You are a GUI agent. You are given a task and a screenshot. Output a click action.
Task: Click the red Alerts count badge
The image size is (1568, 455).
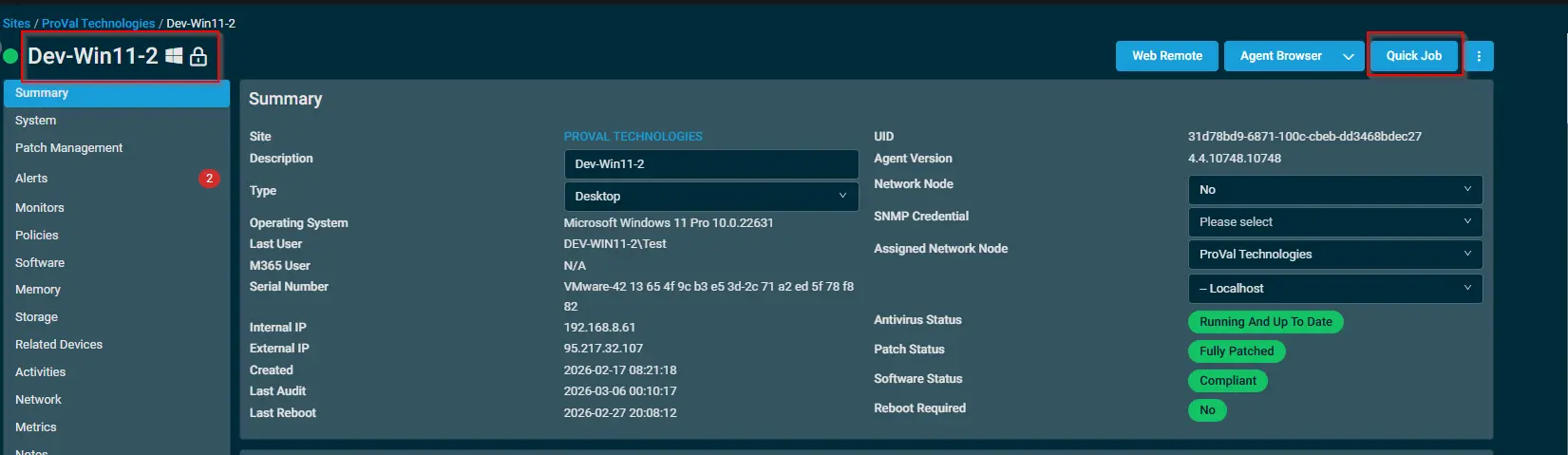209,179
